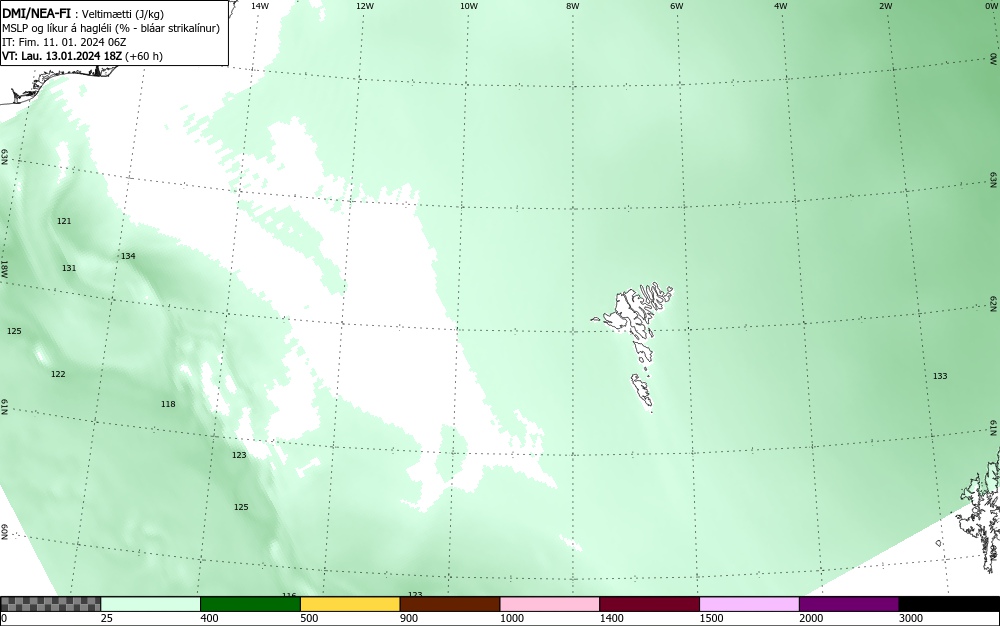Click the 18W label on the left edge
Viewport: 1000px width, 626px height.
click(4, 268)
